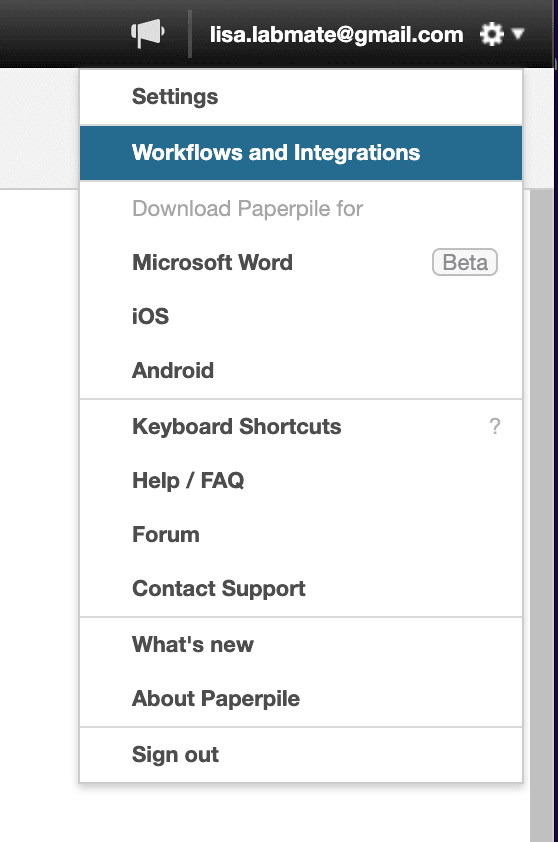558x842 pixels.
Task: Choose the Android download option
Action: pyautogui.click(x=301, y=371)
